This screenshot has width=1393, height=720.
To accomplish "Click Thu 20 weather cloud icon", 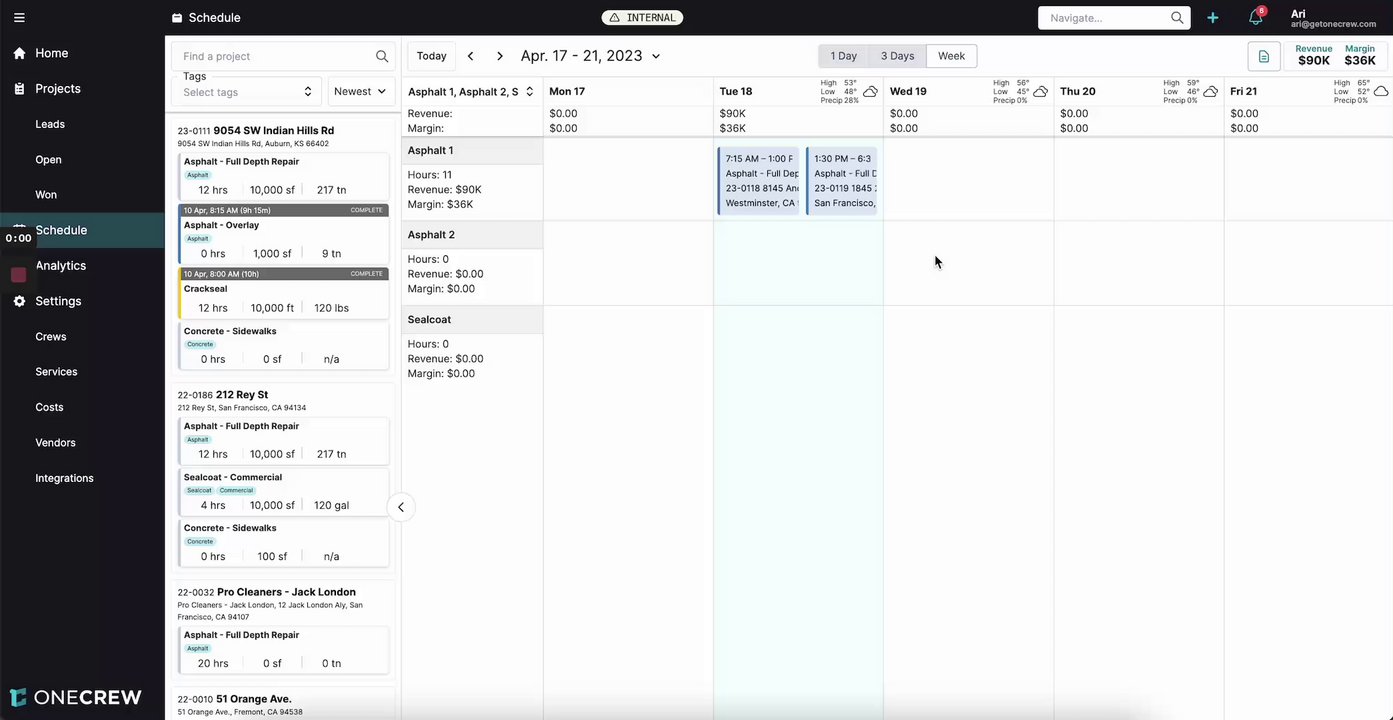I will click(1210, 91).
